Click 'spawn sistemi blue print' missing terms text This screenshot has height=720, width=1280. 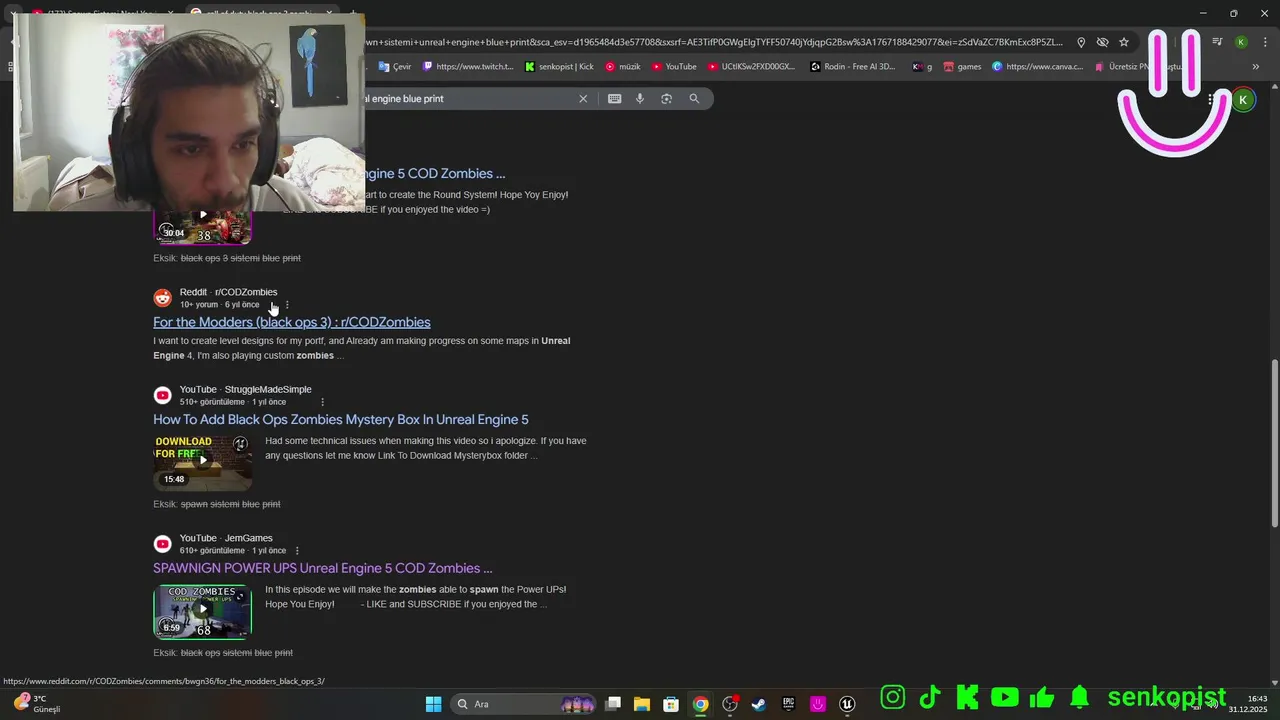pyautogui.click(x=230, y=504)
